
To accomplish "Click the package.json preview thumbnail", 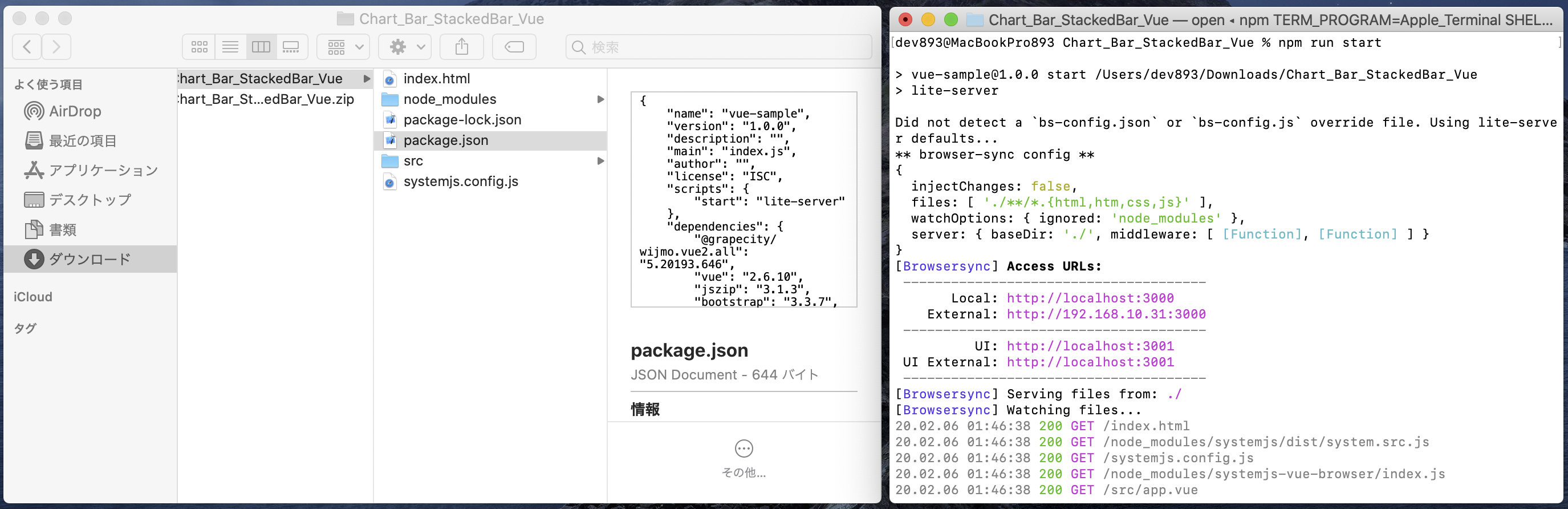I will [x=744, y=200].
